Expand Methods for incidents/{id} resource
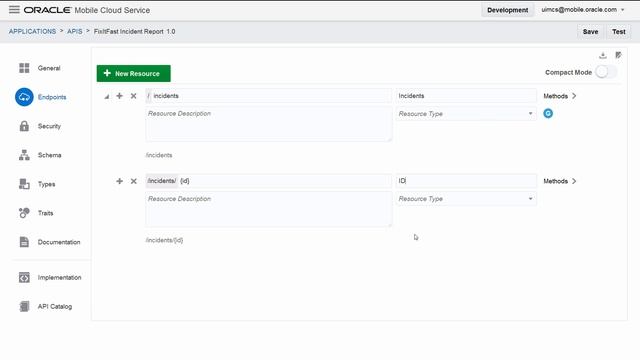Image resolution: width=640 pixels, height=360 pixels. 560,181
